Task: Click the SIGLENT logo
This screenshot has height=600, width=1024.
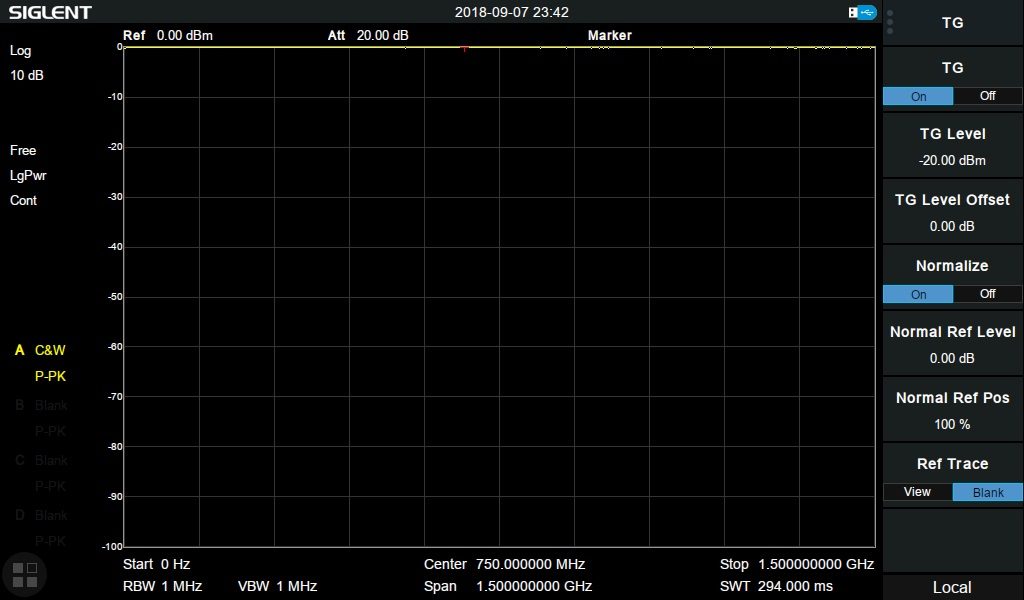Action: (x=51, y=12)
